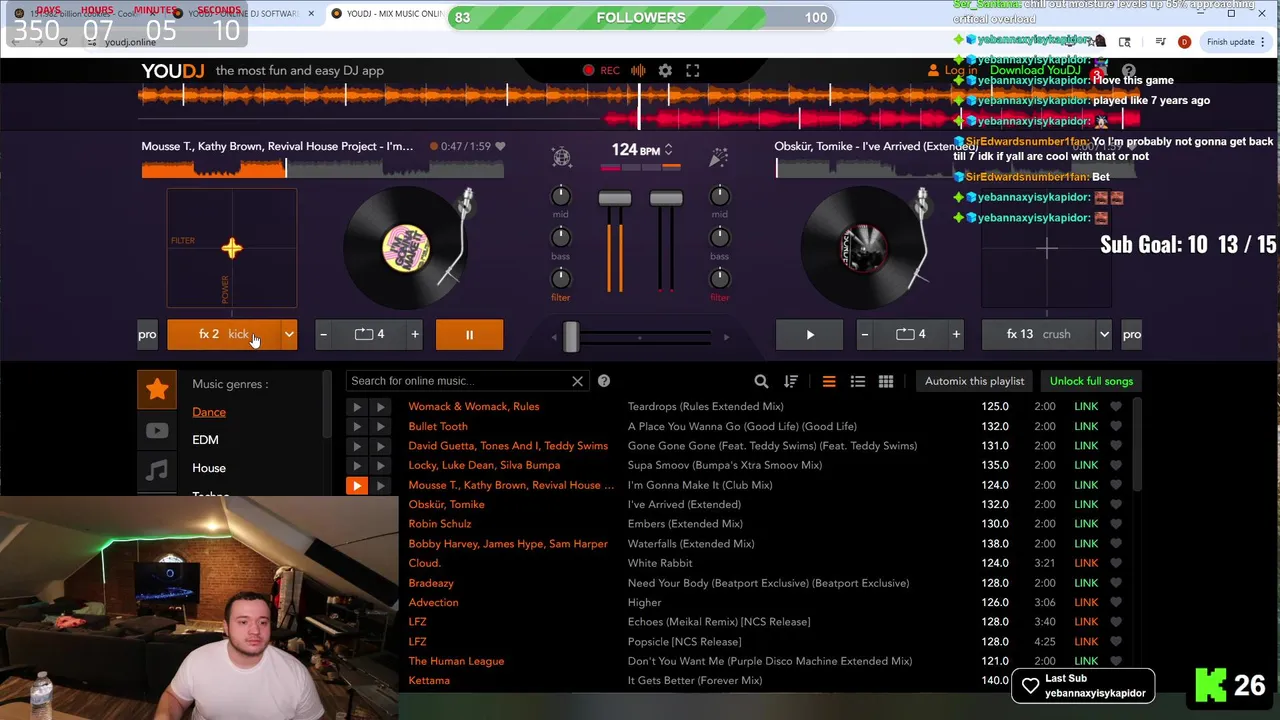Load Bullet Tooth track to right deck
This screenshot has width=1280, height=720.
(380, 426)
